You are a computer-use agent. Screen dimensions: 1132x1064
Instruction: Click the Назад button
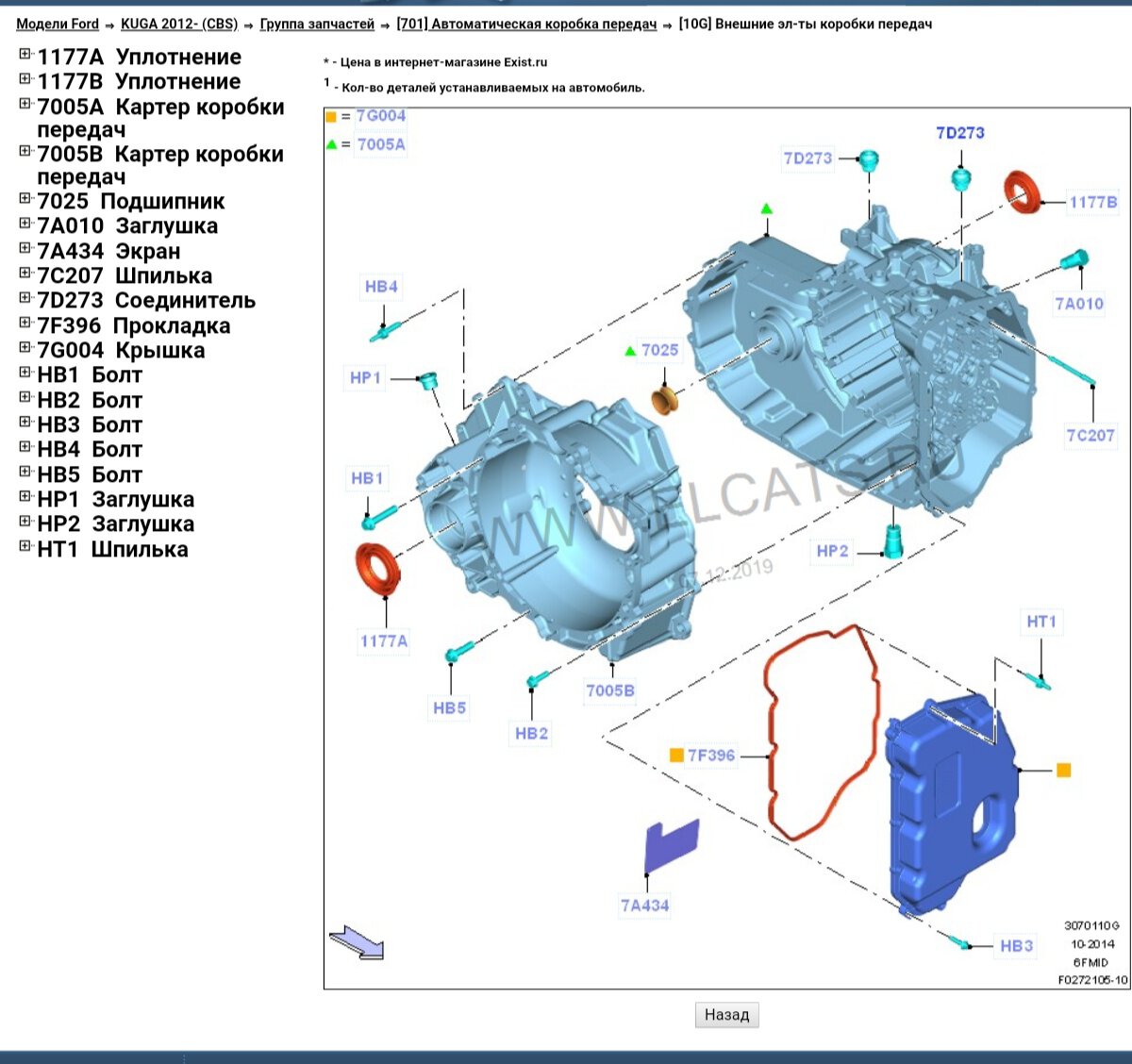click(726, 1015)
